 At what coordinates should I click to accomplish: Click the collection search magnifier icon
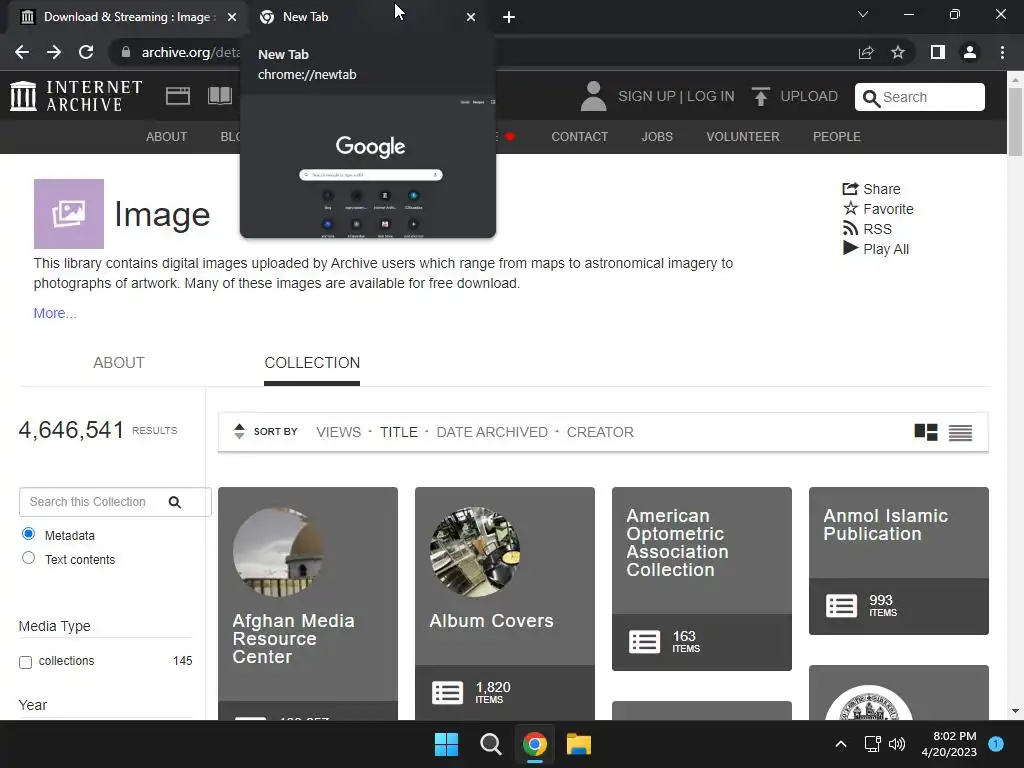pyautogui.click(x=174, y=502)
